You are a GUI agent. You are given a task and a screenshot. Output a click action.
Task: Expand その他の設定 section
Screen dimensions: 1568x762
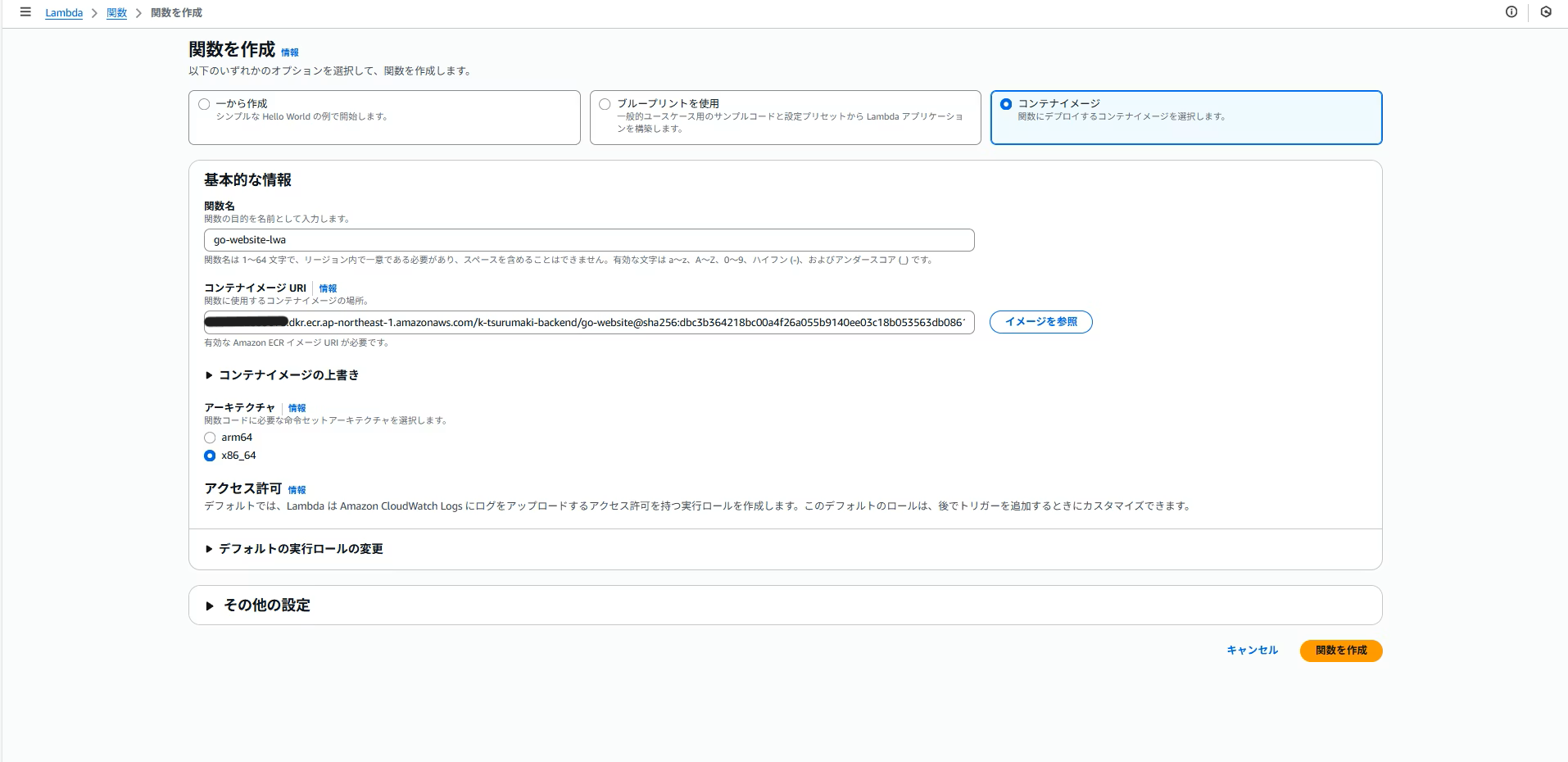click(x=257, y=606)
